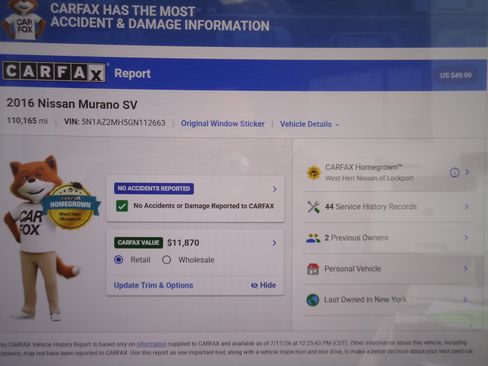Click the house icon for Personal Vehicle
The width and height of the screenshot is (488, 366).
(x=313, y=269)
